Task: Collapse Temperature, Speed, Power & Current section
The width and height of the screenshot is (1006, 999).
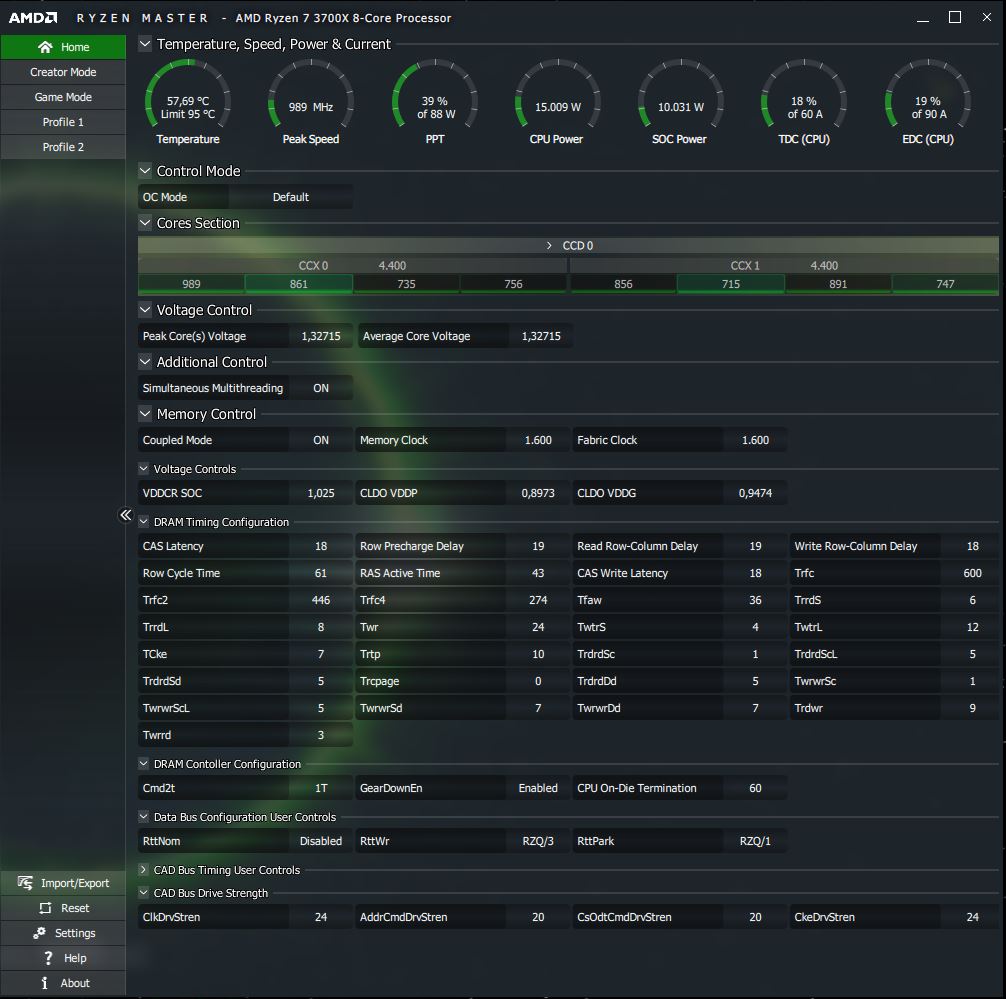Action: [x=145, y=44]
